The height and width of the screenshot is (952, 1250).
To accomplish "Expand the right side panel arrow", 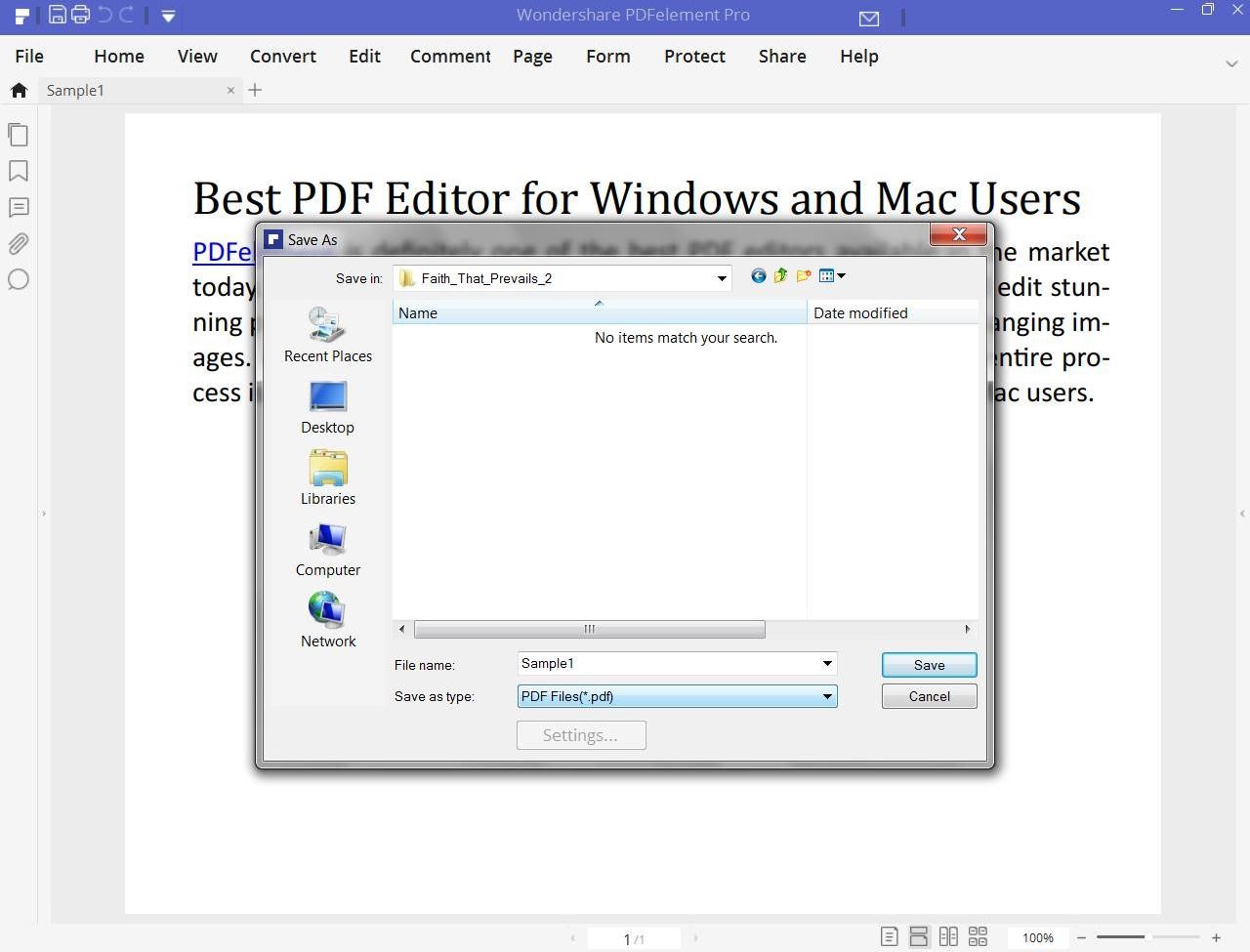I will (1242, 514).
